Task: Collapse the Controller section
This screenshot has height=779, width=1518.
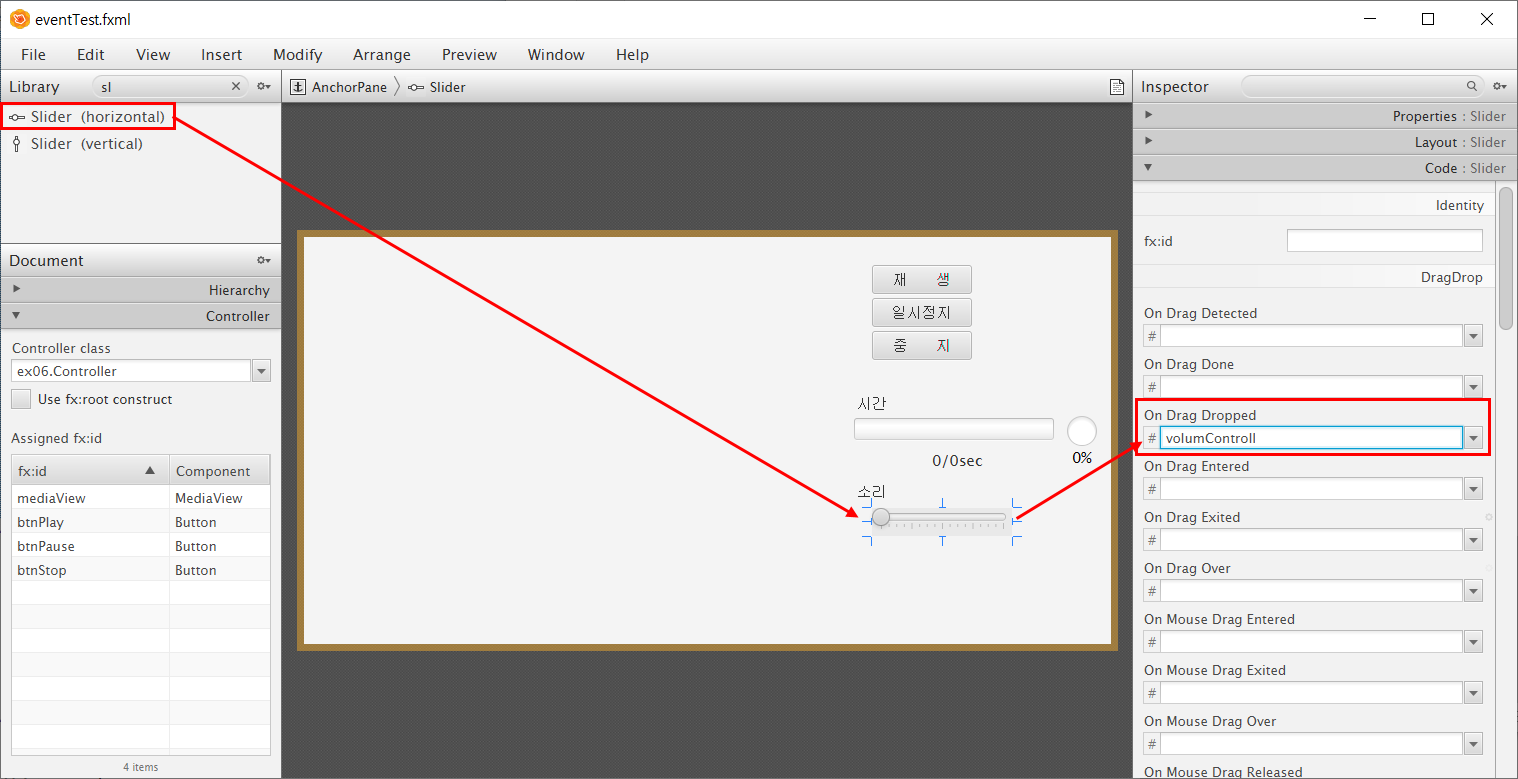Action: tap(141, 316)
